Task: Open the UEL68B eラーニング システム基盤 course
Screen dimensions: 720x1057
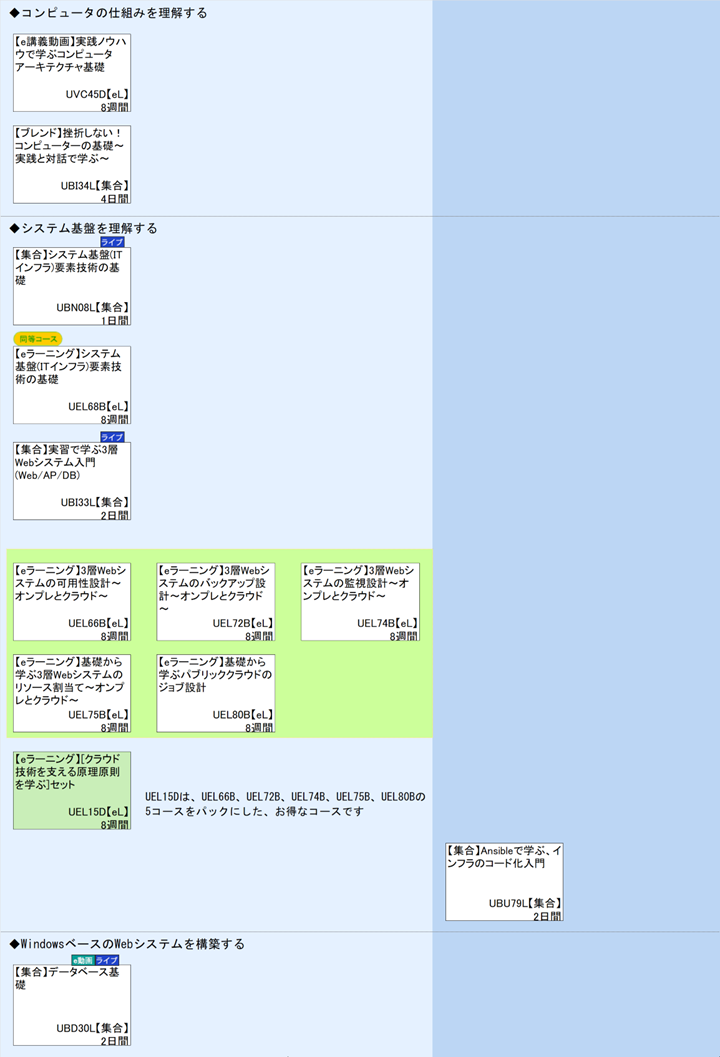Action: pyautogui.click(x=72, y=385)
